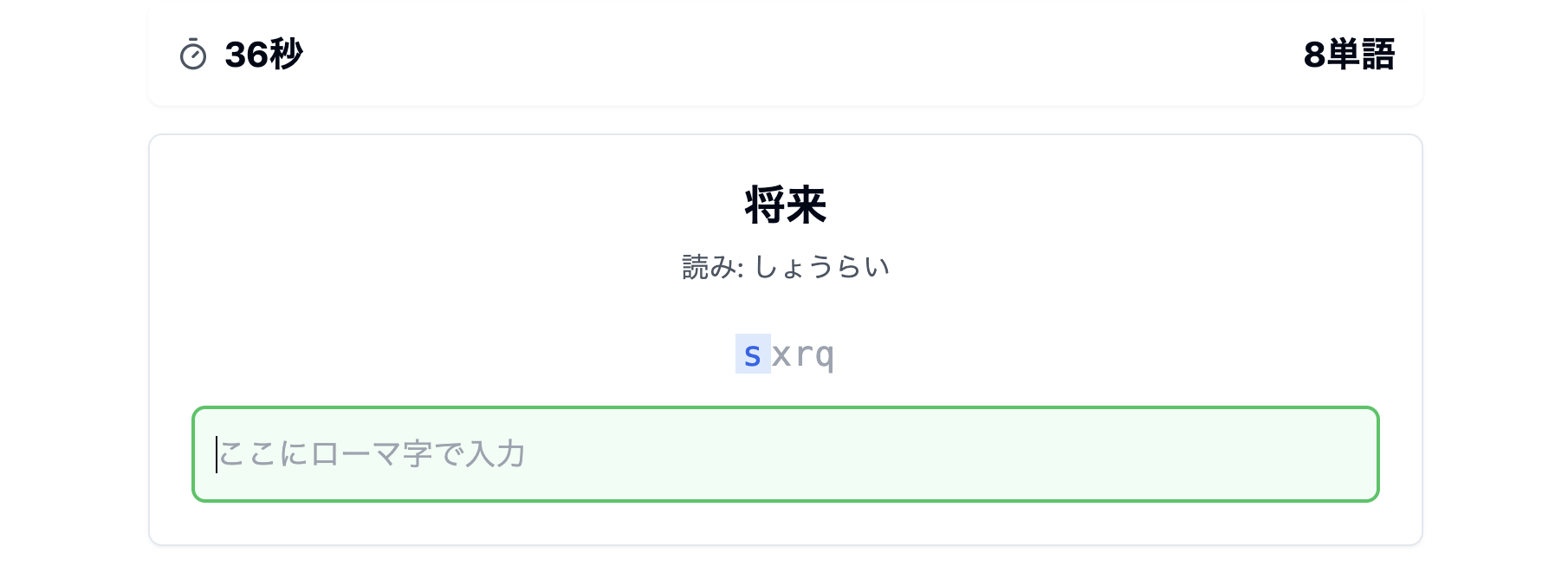Click the 来 kanji character
This screenshot has width=1568, height=579.
[807, 205]
